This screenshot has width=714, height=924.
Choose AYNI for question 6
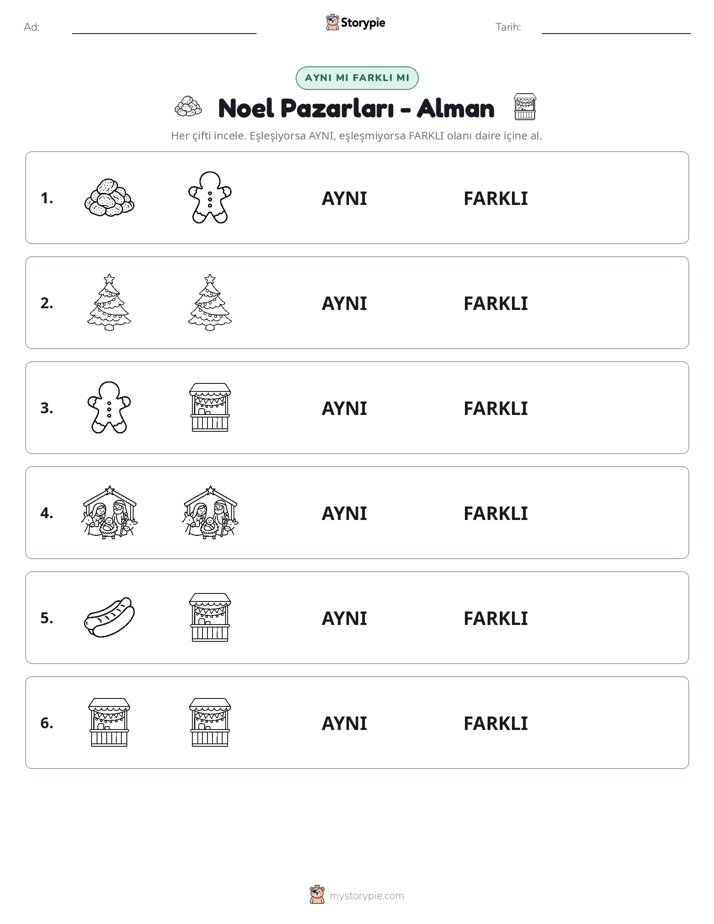tap(344, 723)
